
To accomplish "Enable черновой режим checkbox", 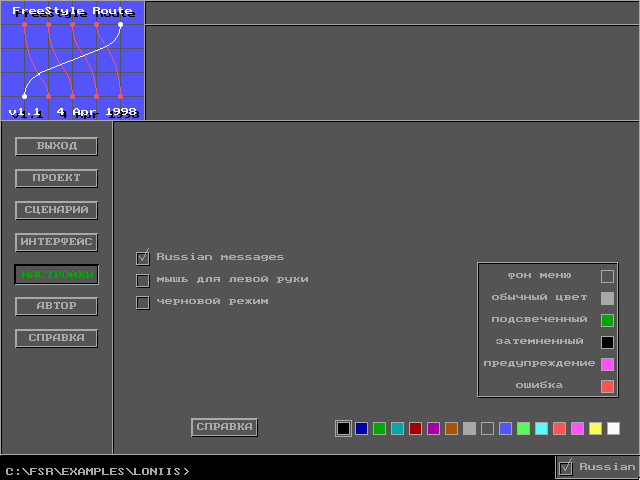I will tap(142, 302).
